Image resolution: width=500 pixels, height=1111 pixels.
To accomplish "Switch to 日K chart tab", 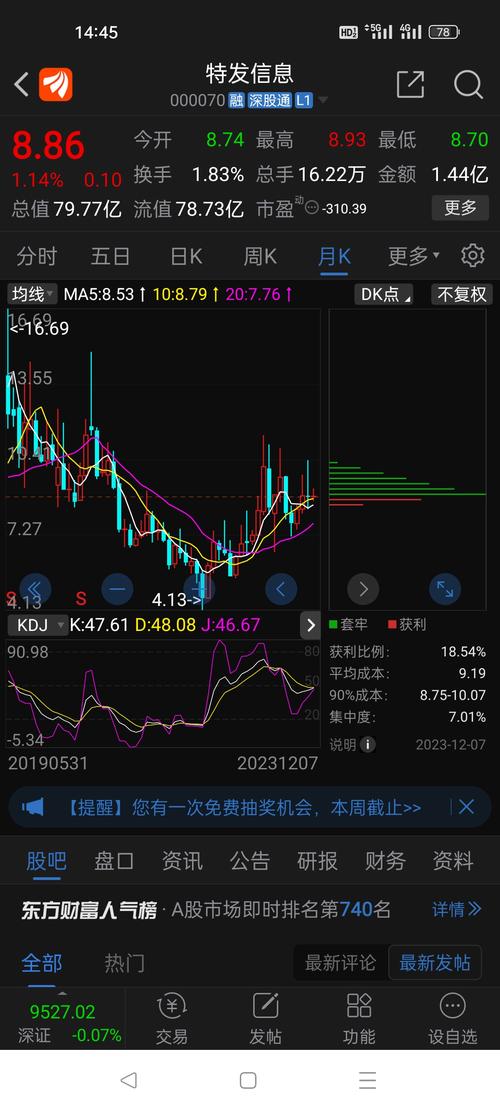I will click(x=186, y=256).
